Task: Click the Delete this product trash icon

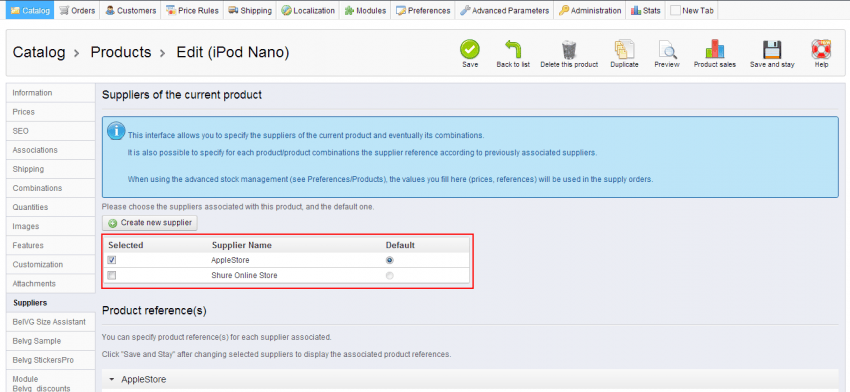Action: [x=569, y=49]
